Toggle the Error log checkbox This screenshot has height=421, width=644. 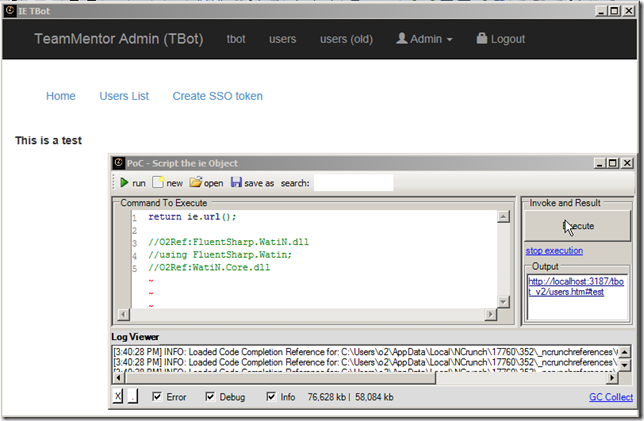156,397
